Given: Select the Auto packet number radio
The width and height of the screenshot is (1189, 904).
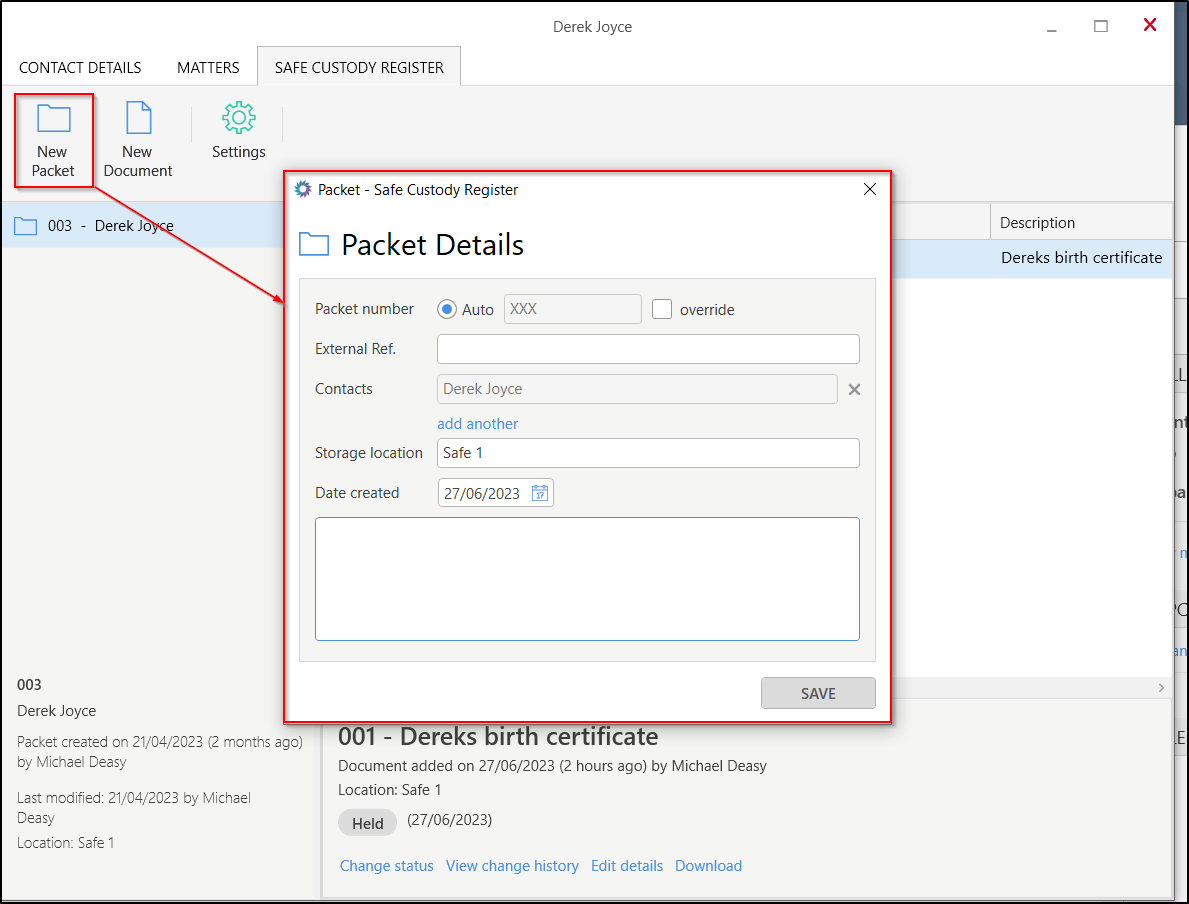Looking at the screenshot, I should click(447, 309).
